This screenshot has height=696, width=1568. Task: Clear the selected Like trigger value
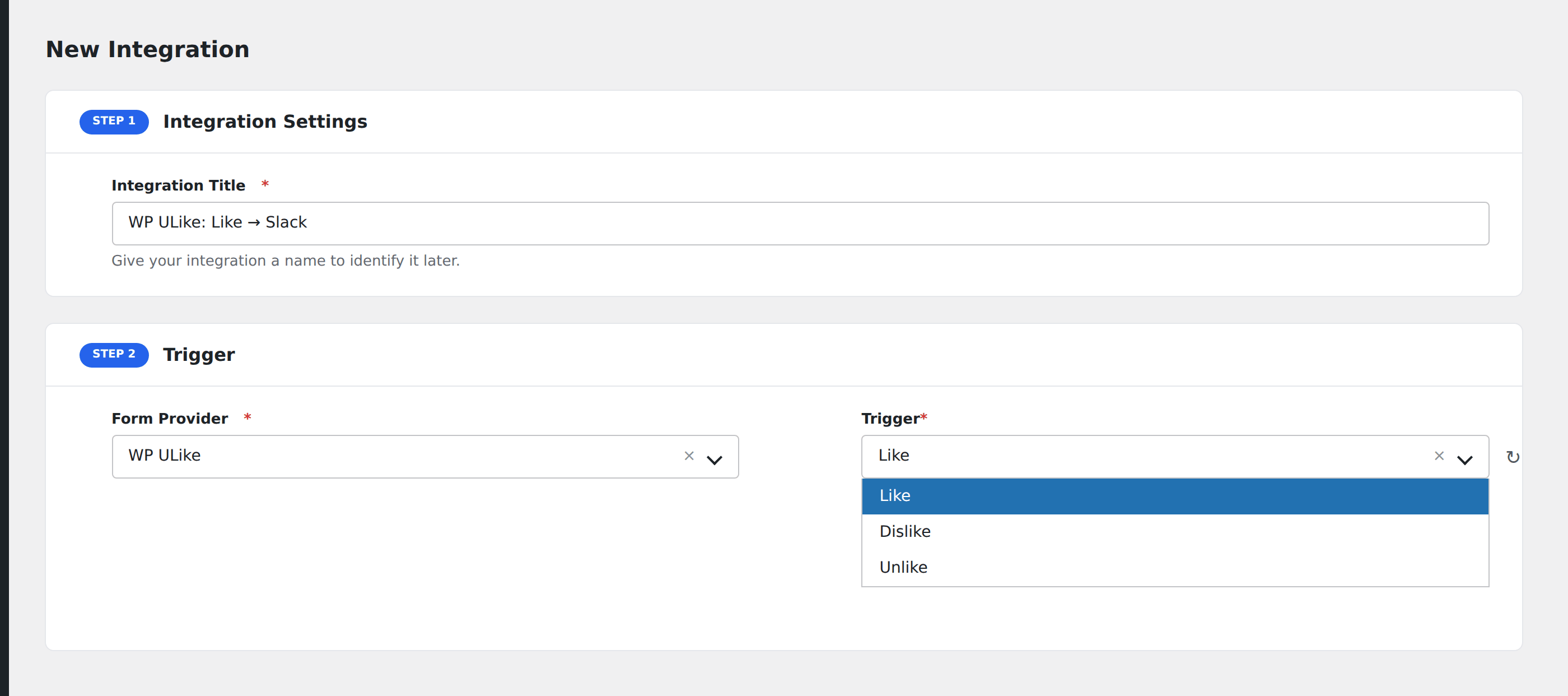tap(1438, 456)
